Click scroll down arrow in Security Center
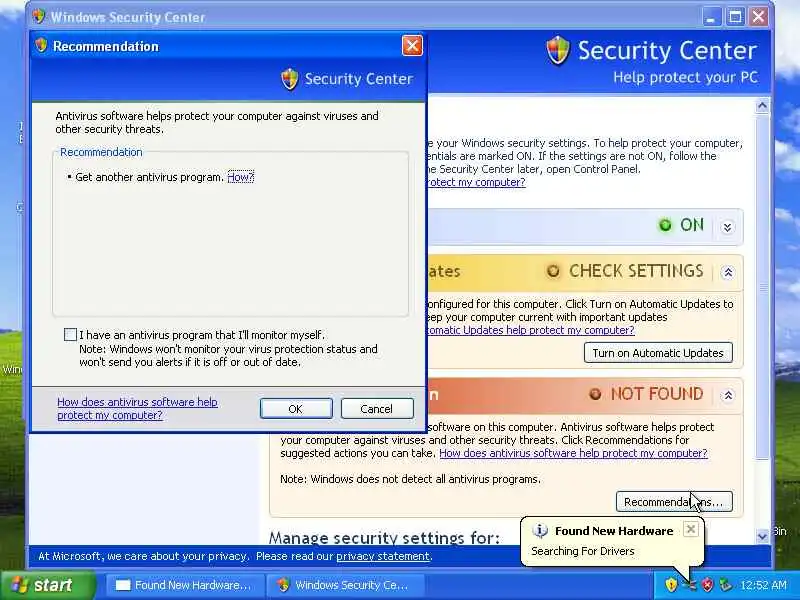 click(x=762, y=536)
